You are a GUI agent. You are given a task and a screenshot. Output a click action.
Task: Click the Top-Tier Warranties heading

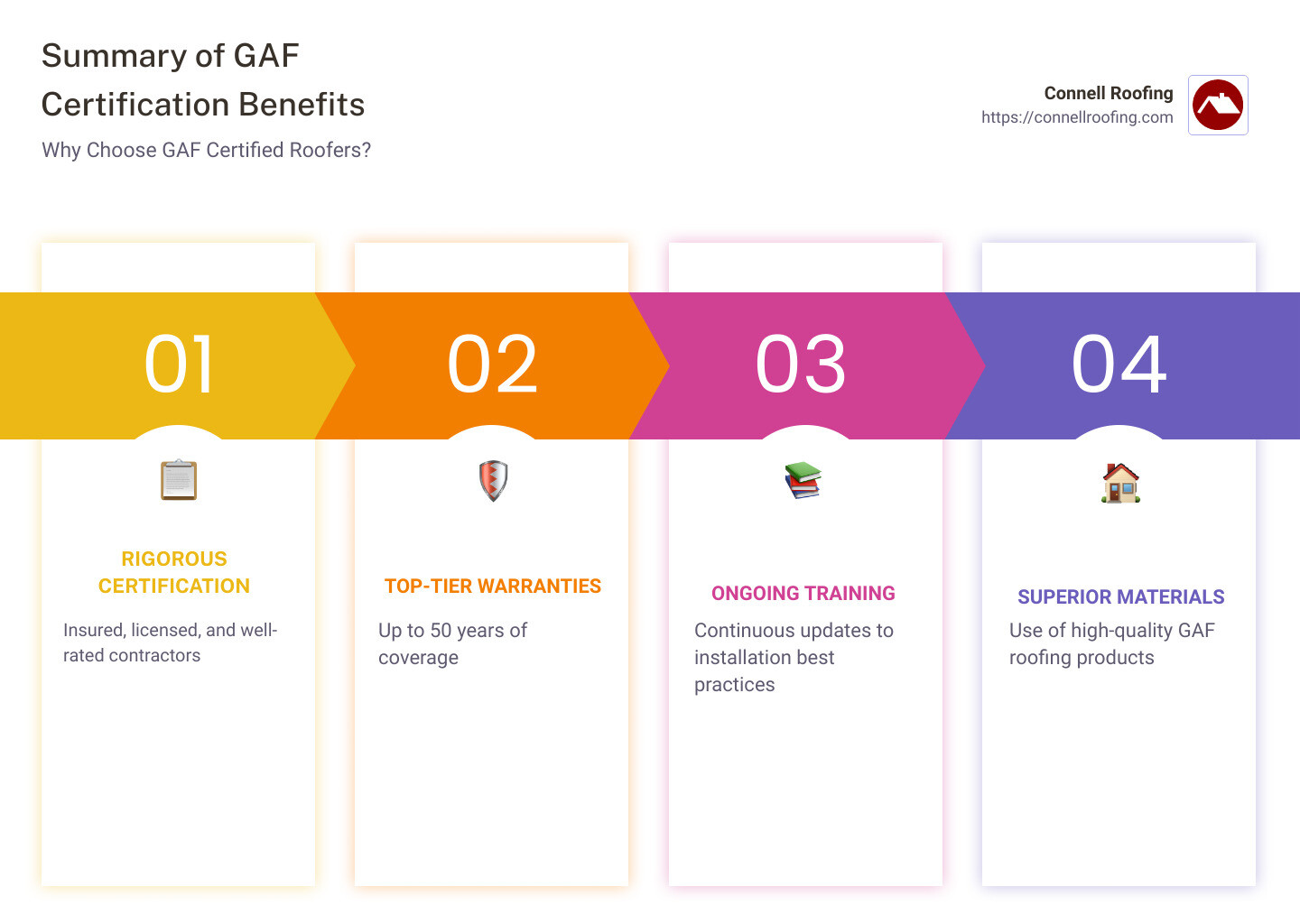click(x=493, y=587)
